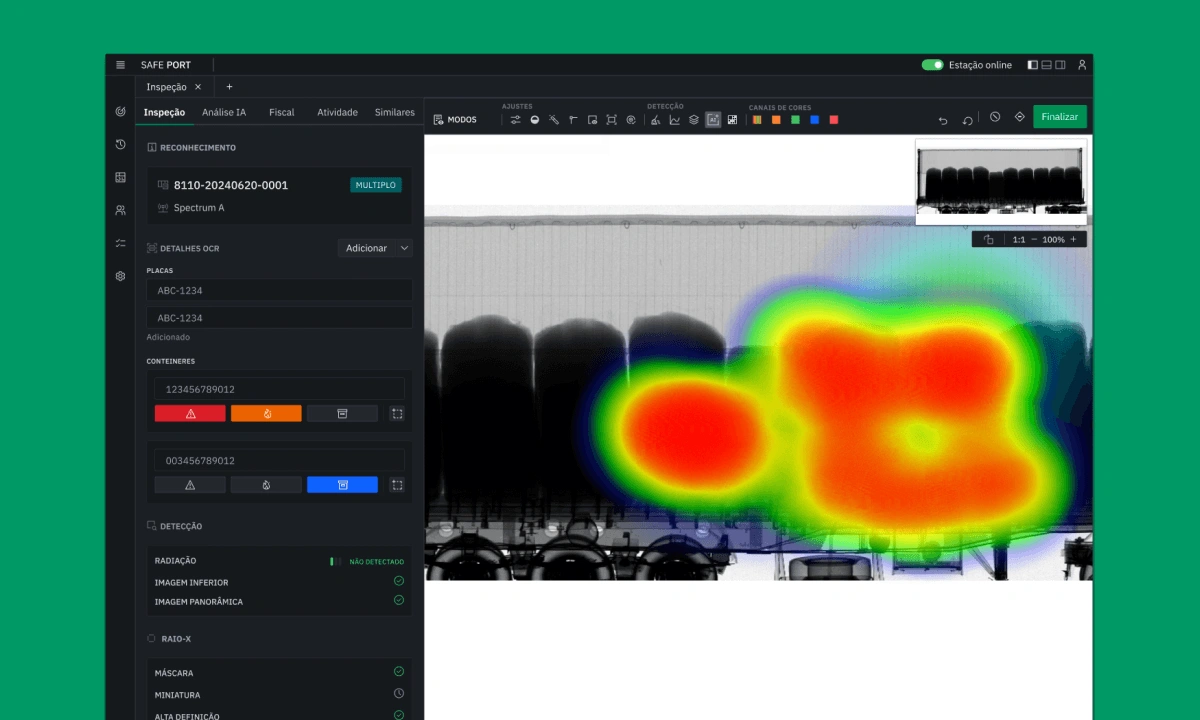Click the container 123456789012 number field

click(x=279, y=389)
